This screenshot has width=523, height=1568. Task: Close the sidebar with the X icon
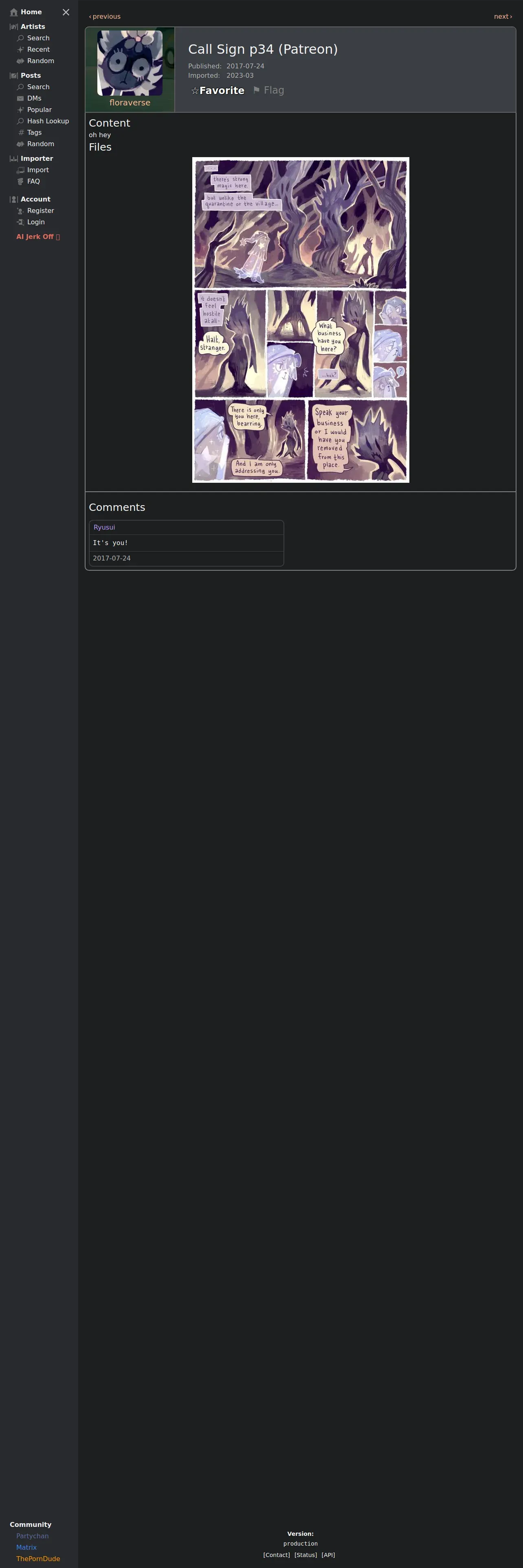66,12
